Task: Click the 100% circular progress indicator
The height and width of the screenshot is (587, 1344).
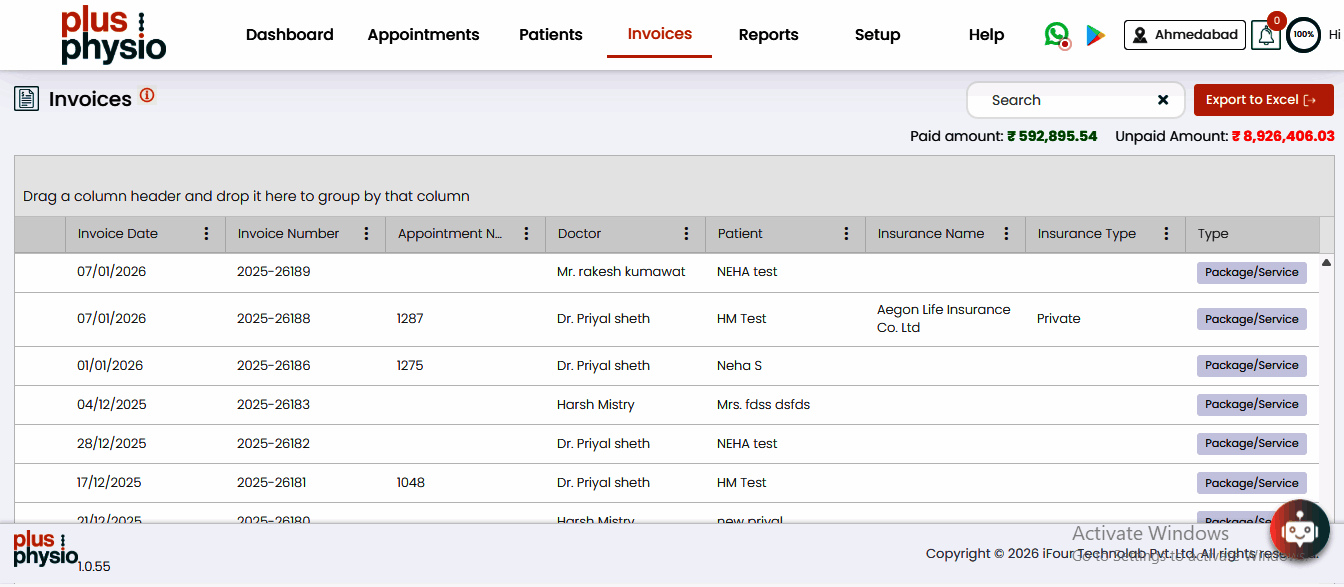Action: click(1303, 35)
